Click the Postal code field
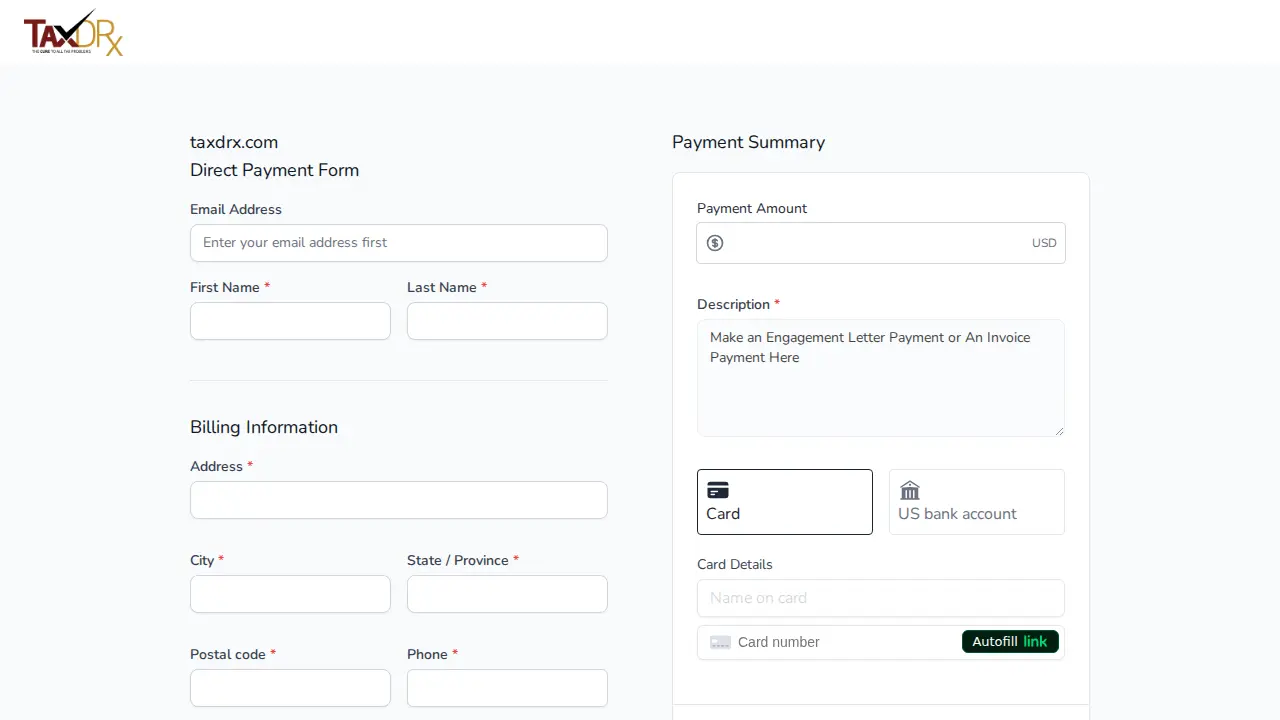The width and height of the screenshot is (1280, 720). point(290,688)
